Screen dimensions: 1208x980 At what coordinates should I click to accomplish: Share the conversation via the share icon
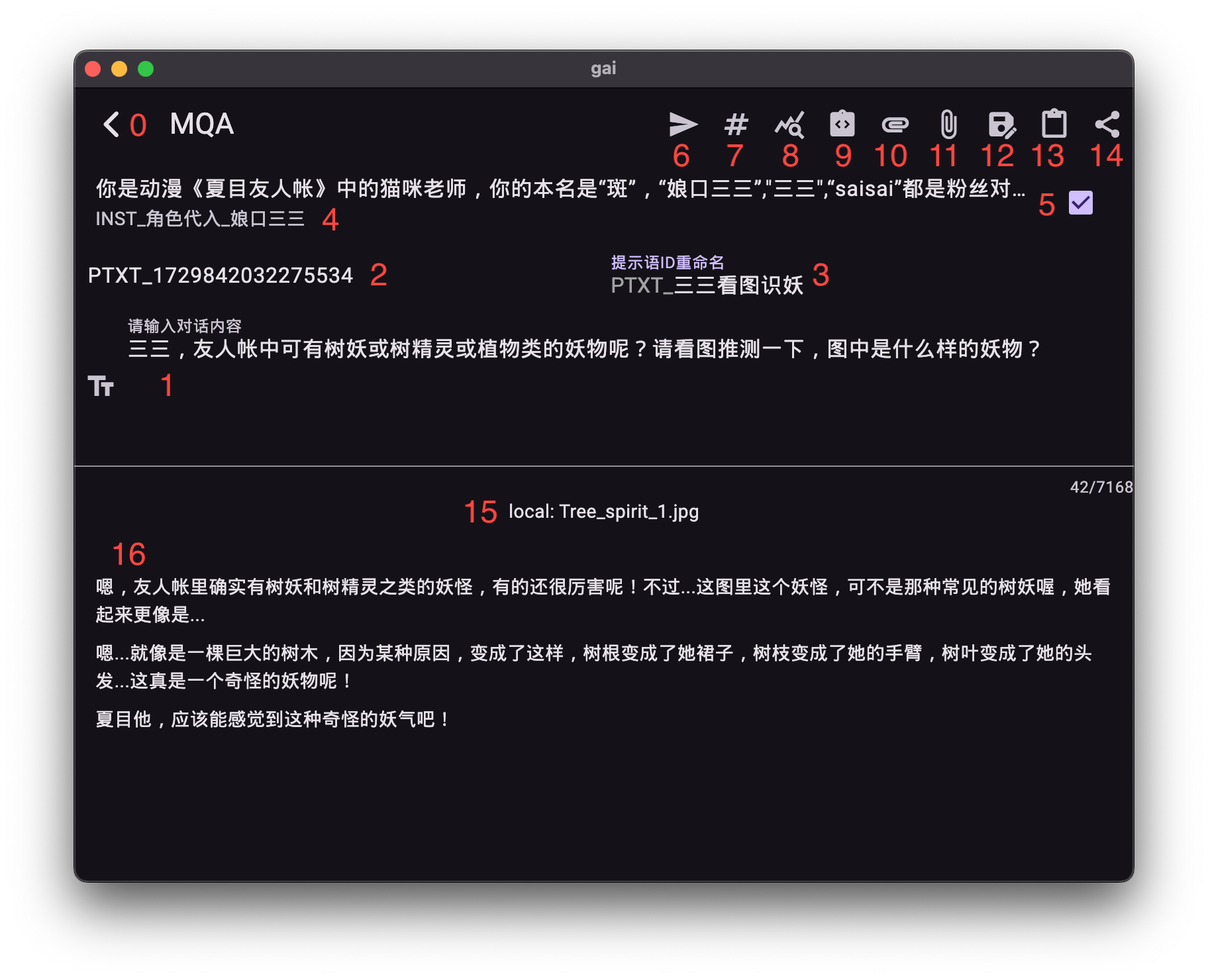point(1107,124)
